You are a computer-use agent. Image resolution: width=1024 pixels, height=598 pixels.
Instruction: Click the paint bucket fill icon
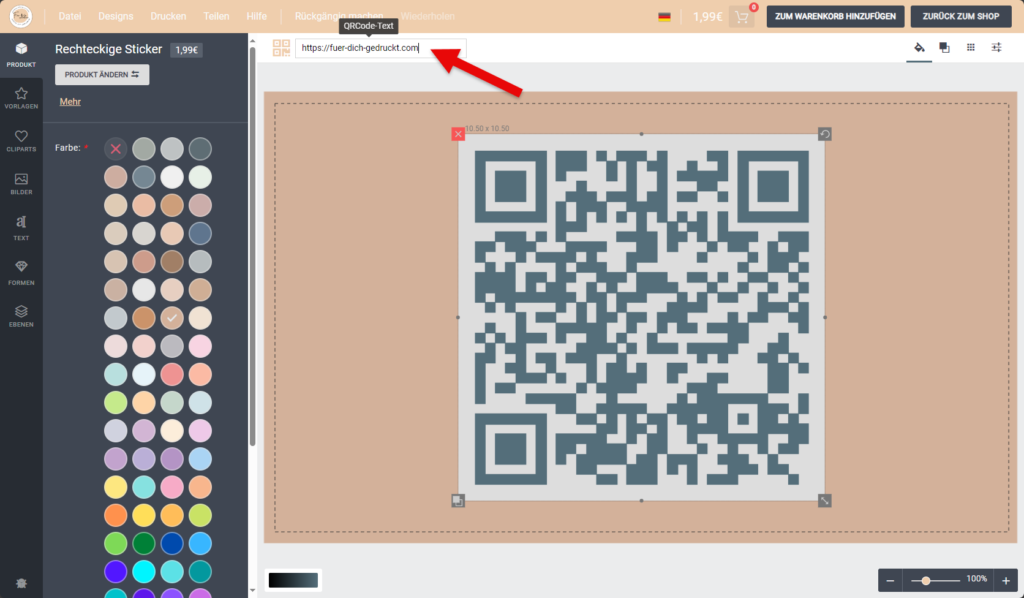click(919, 48)
